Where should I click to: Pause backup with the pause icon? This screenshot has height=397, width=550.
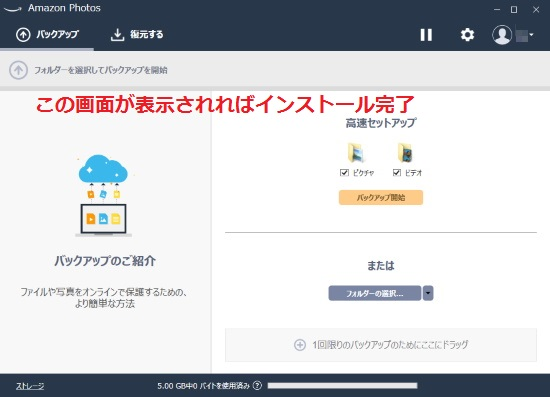pyautogui.click(x=426, y=35)
